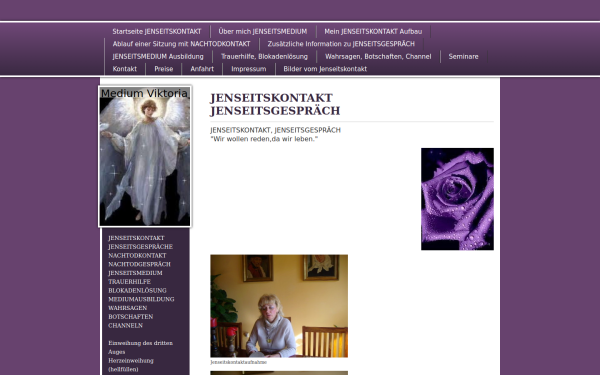Go to Bilder vom Jenseitskontakt

(x=325, y=69)
